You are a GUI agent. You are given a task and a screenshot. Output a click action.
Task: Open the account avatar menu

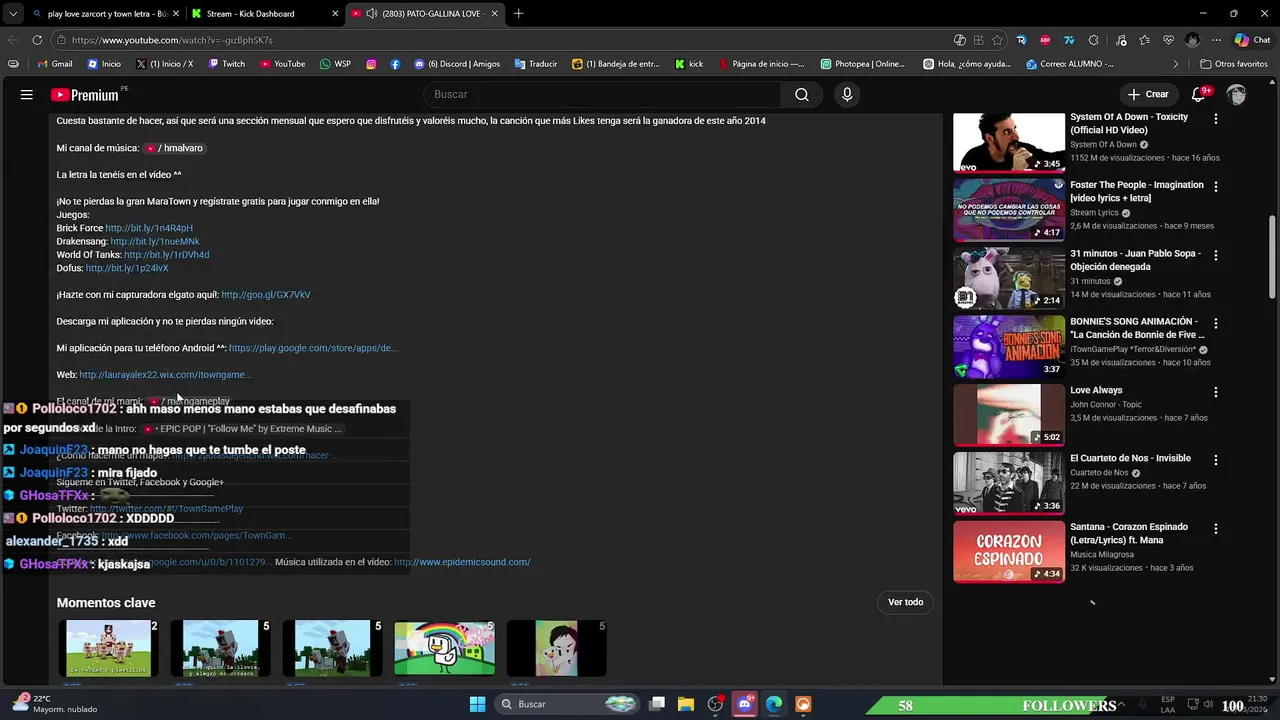pos(1237,94)
